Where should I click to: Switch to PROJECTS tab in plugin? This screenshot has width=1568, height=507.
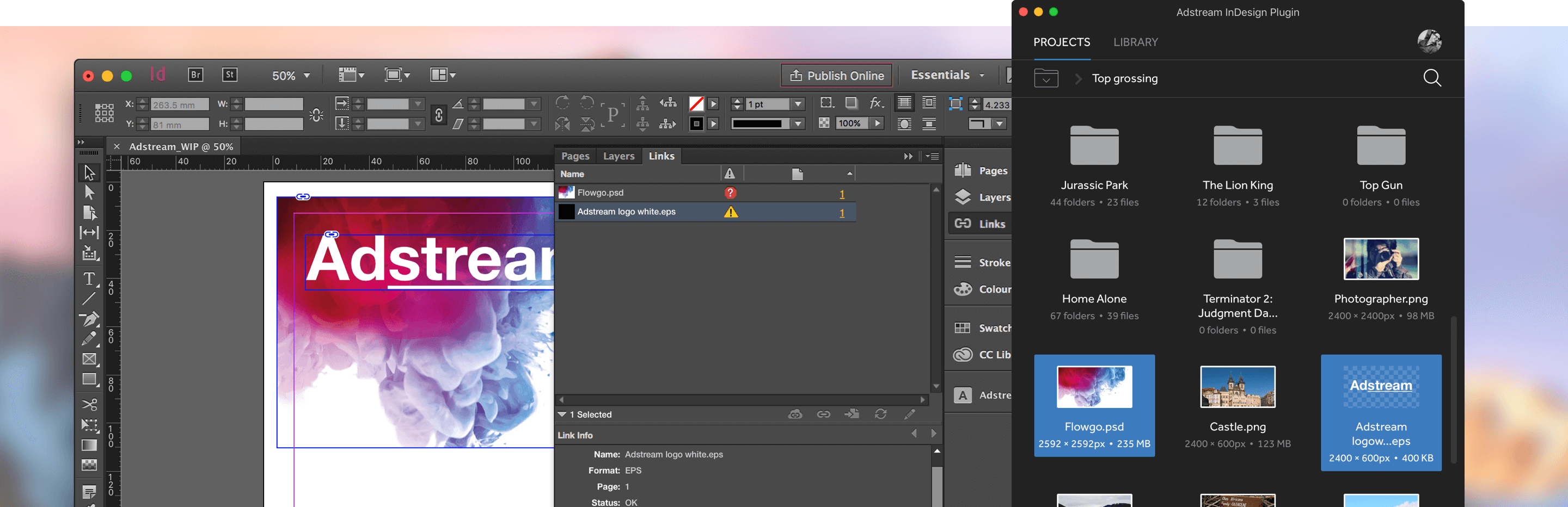[x=1062, y=42]
